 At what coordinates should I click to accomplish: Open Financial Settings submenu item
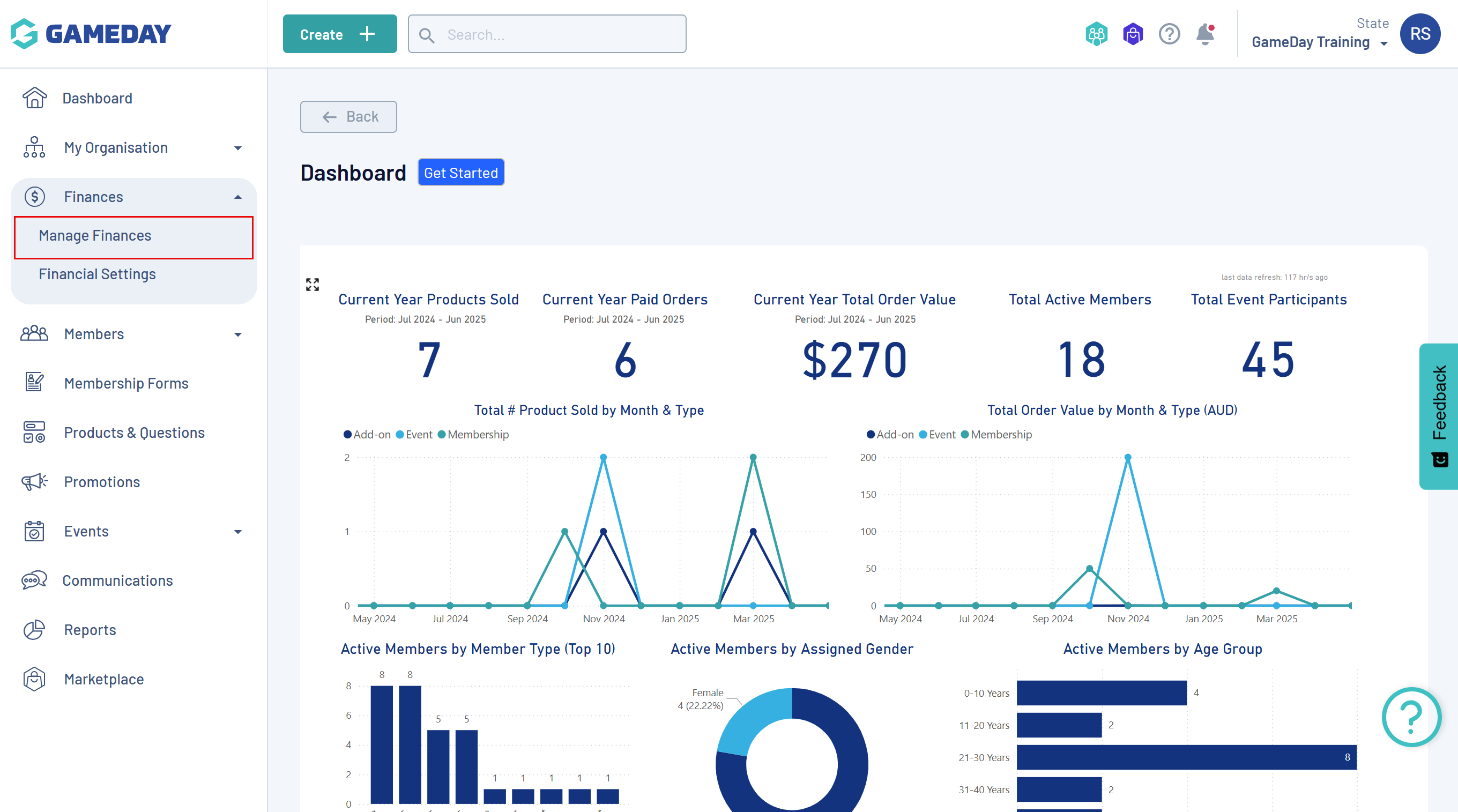coord(98,274)
